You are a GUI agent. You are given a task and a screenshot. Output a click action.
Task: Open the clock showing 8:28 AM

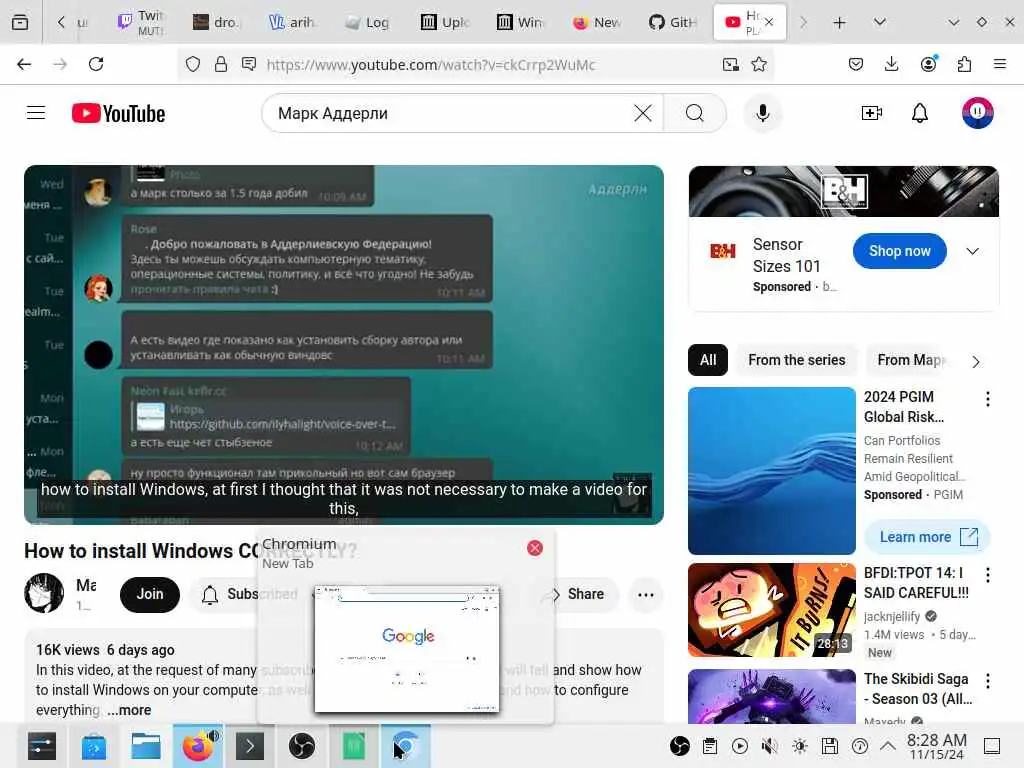pos(936,746)
